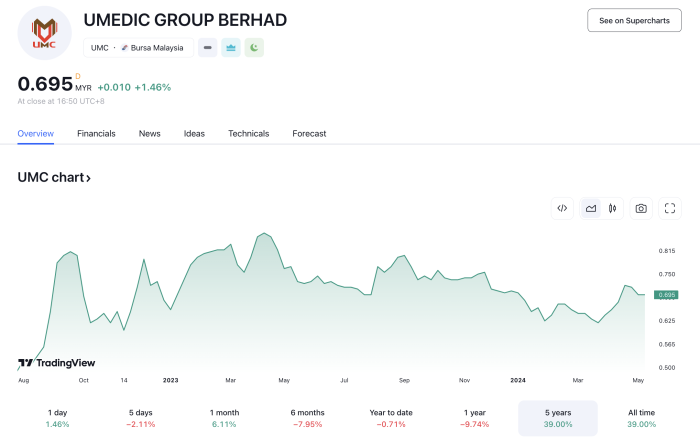Switch to area chart style
The width and height of the screenshot is (700, 447).
[x=591, y=208]
